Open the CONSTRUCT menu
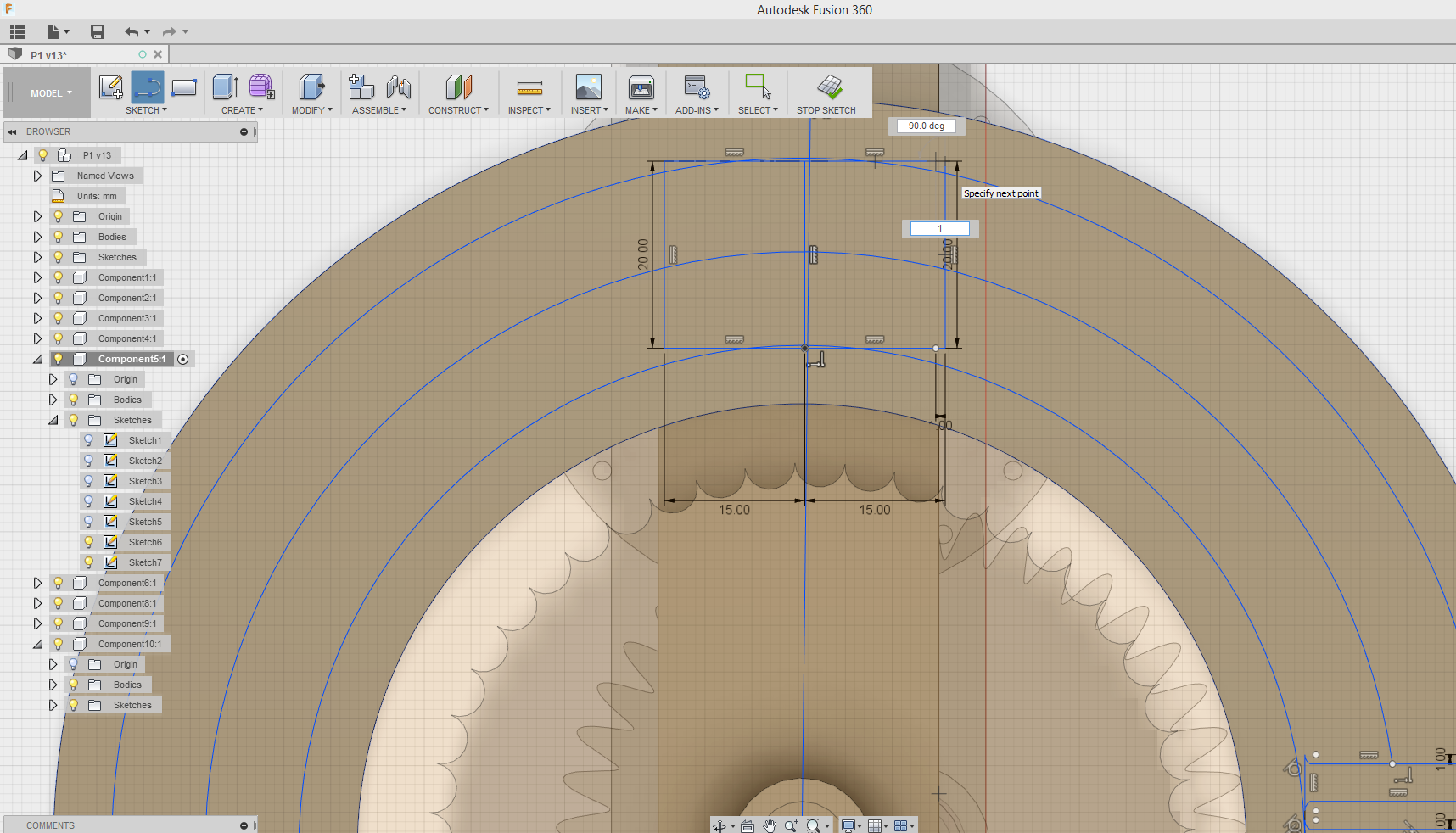This screenshot has height=833, width=1456. coord(458,110)
